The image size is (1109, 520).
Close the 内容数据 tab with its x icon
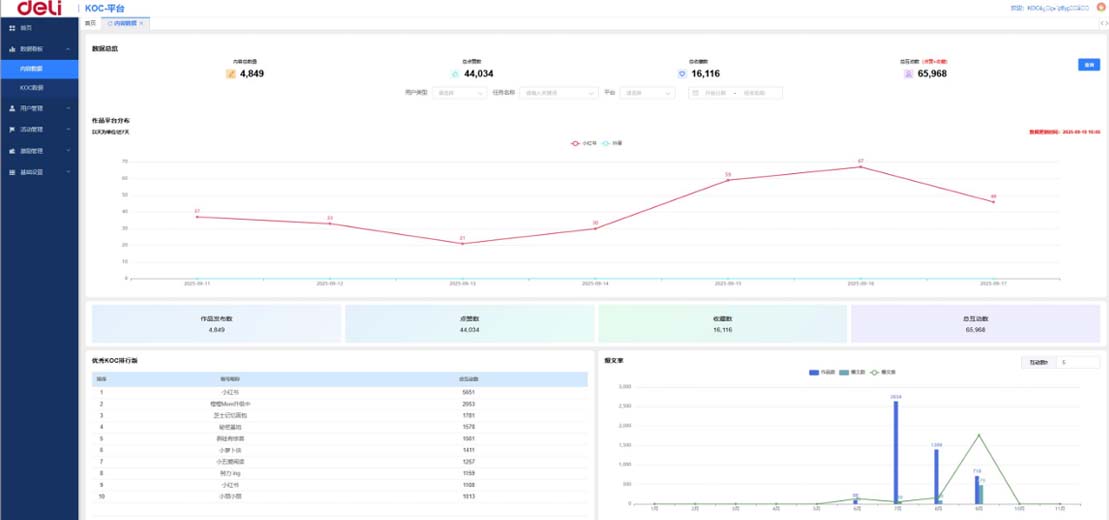[x=141, y=22]
